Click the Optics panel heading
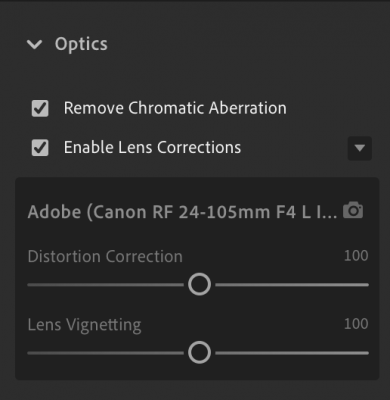 point(81,44)
